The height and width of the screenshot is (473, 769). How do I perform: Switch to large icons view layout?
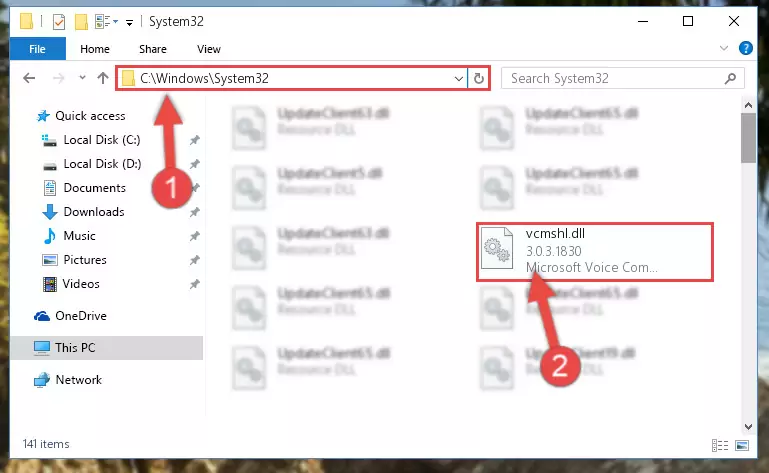coord(742,445)
